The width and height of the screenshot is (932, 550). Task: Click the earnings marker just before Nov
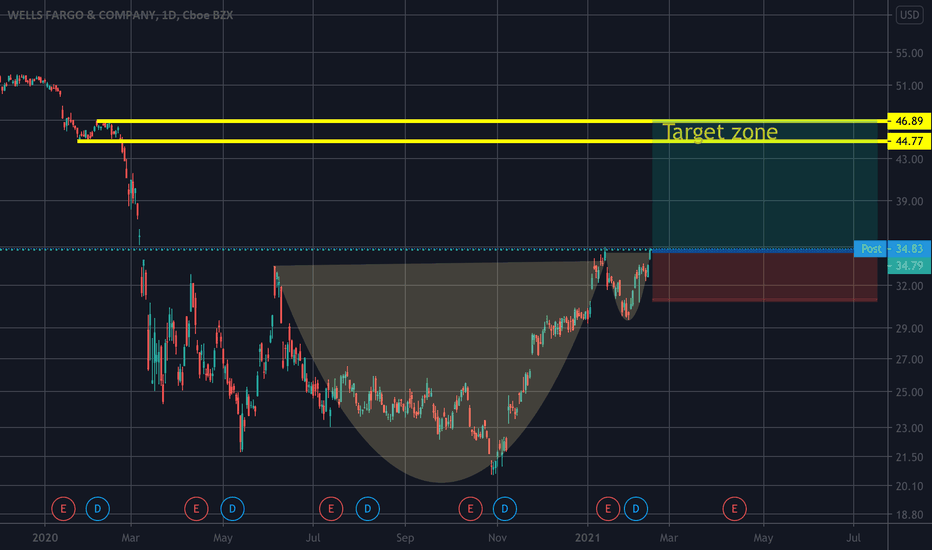tap(470, 508)
